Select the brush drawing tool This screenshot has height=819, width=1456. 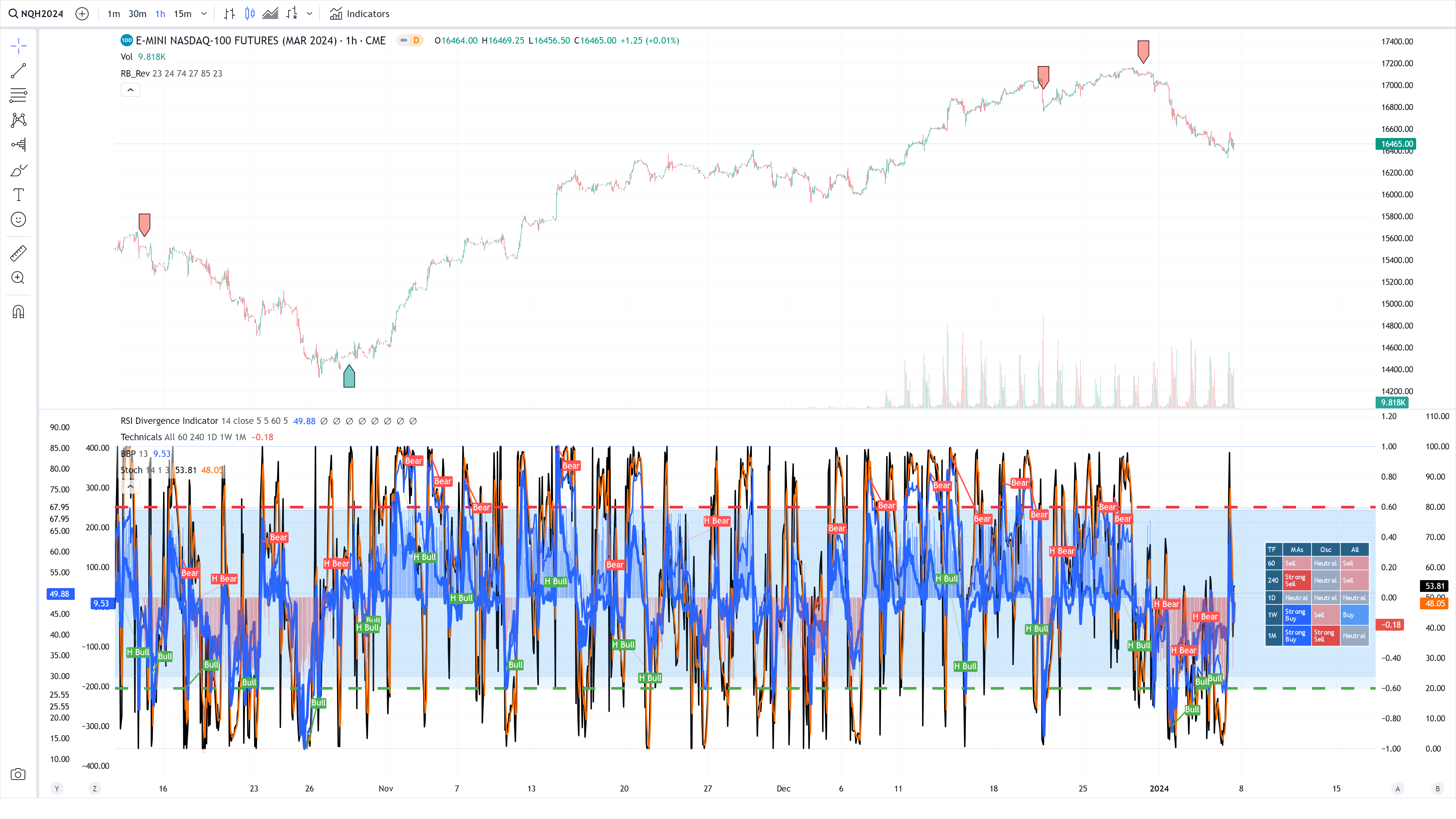point(18,170)
